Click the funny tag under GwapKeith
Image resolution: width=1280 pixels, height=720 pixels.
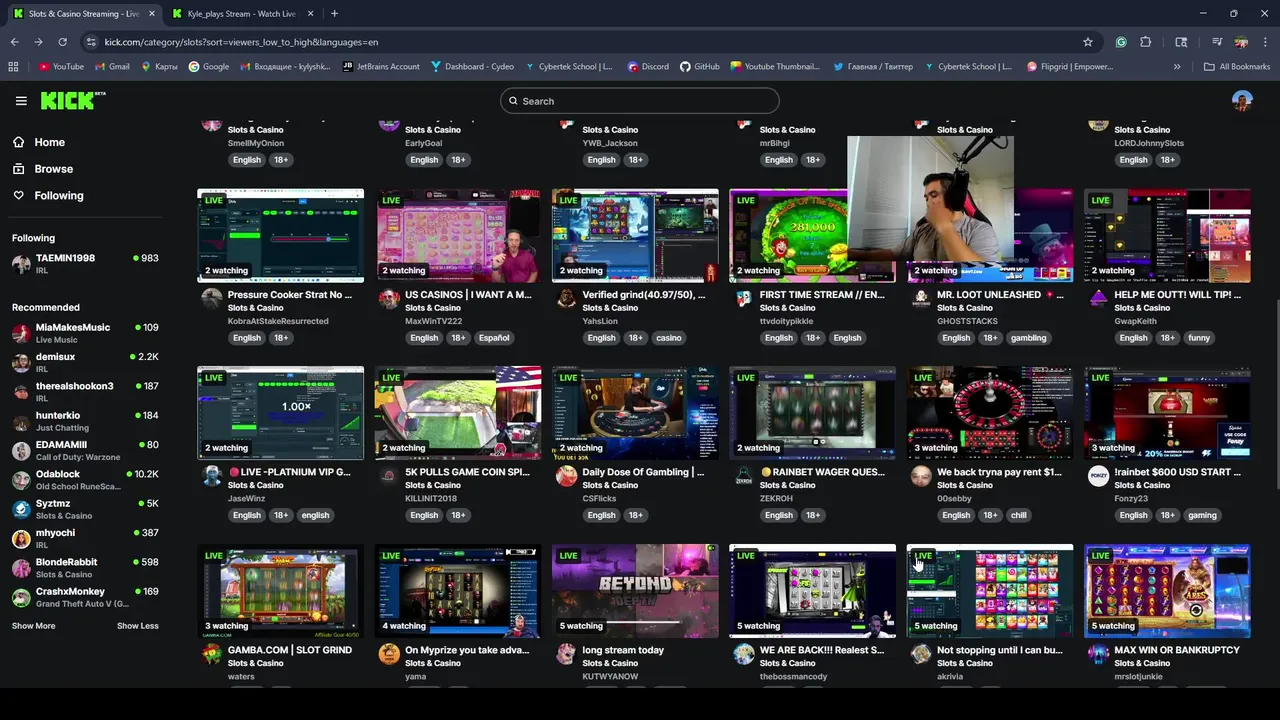1199,338
